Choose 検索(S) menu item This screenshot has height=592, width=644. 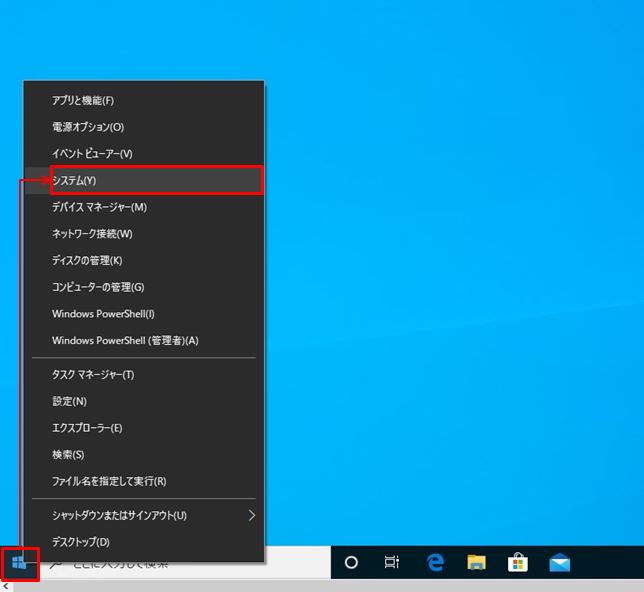pyautogui.click(x=144, y=455)
